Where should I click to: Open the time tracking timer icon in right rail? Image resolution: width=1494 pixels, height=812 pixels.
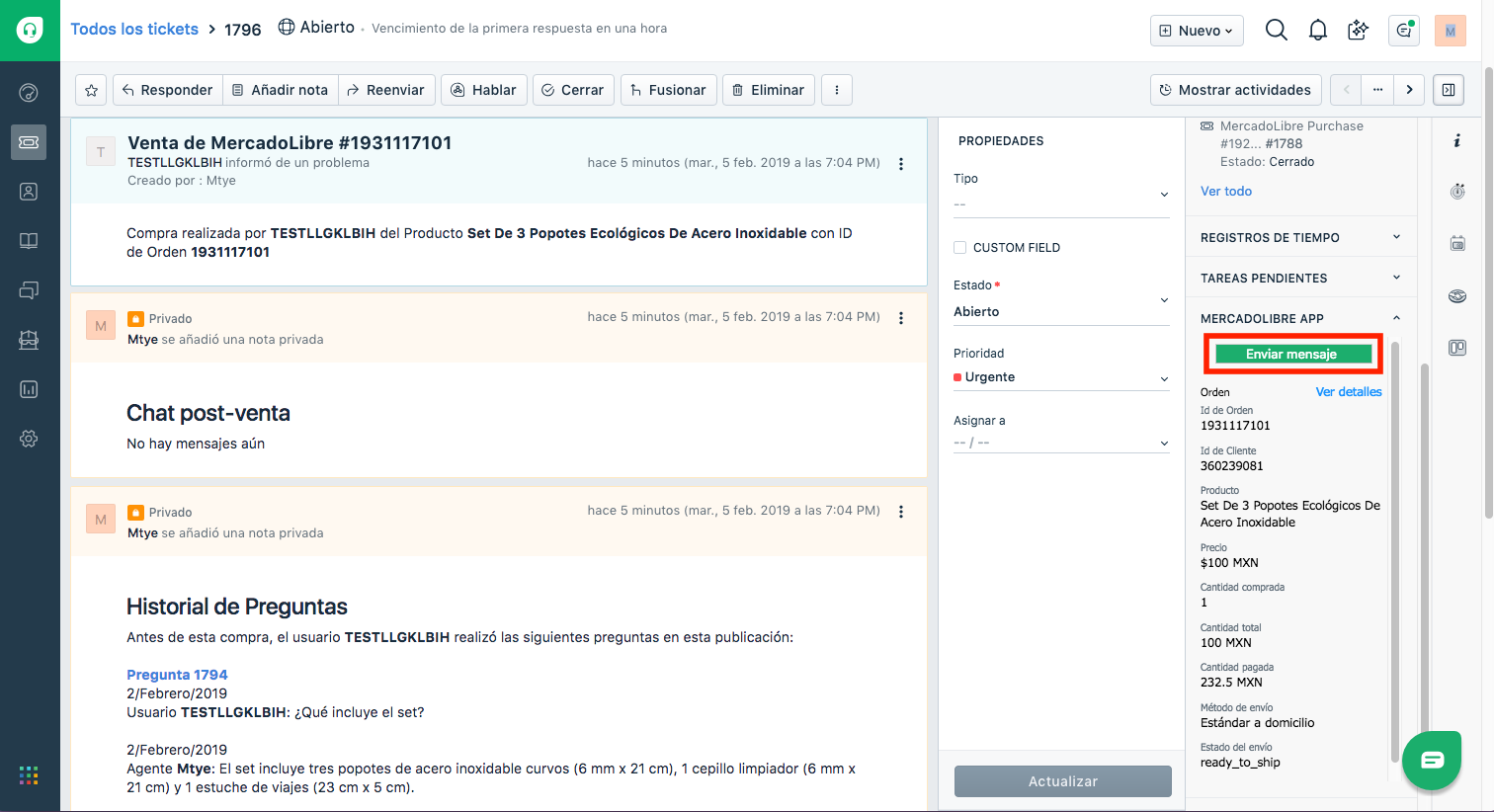tap(1457, 192)
